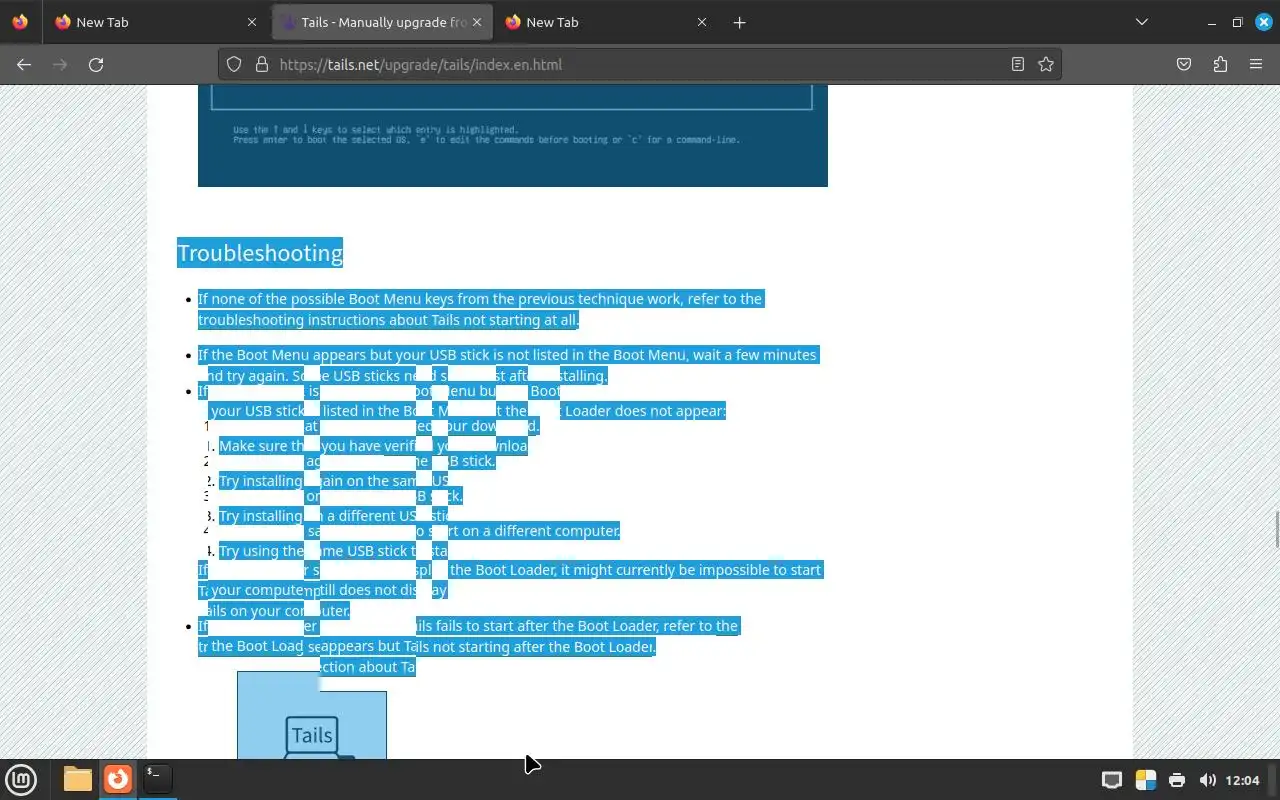Open a new tab with plus button
This screenshot has height=800, width=1280.
coord(739,22)
